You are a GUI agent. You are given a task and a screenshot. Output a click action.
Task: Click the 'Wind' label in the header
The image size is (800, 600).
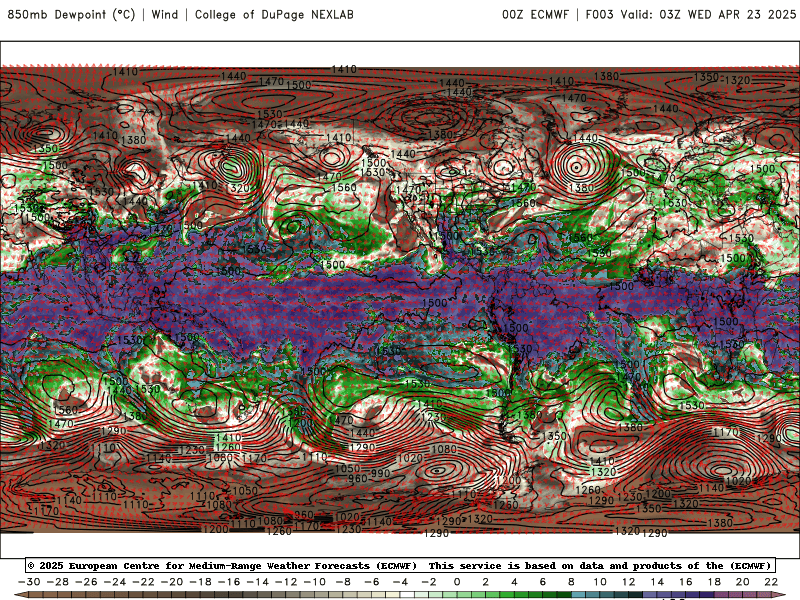pyautogui.click(x=165, y=15)
